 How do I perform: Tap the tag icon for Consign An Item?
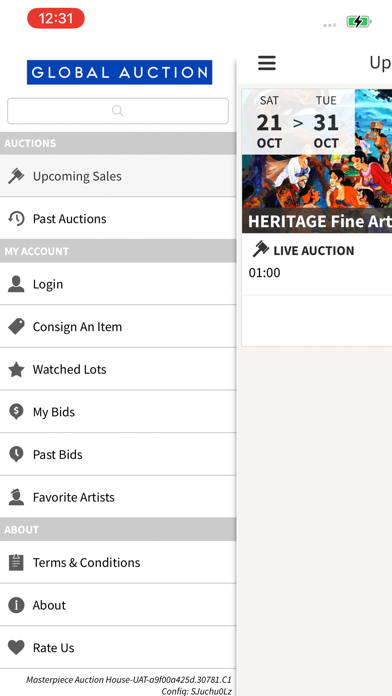16,327
